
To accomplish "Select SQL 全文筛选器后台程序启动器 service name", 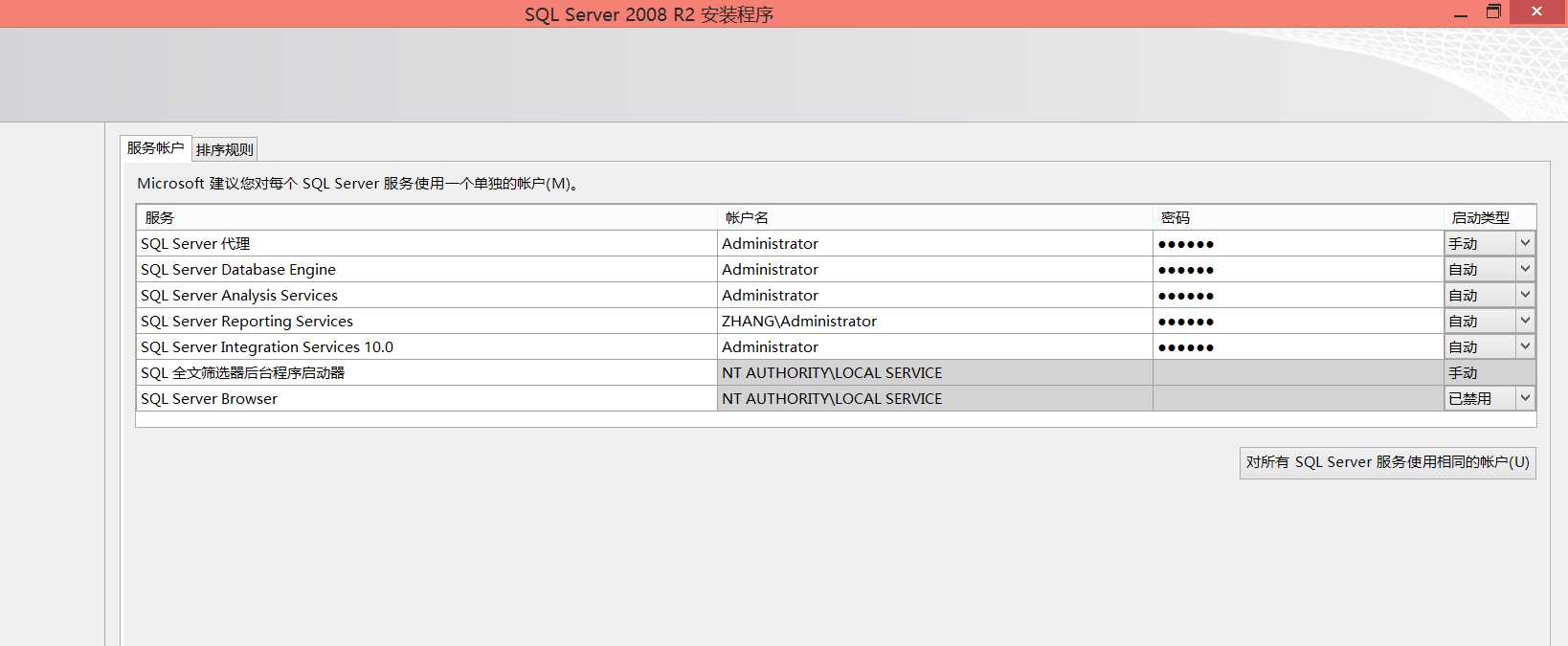I will pos(426,372).
